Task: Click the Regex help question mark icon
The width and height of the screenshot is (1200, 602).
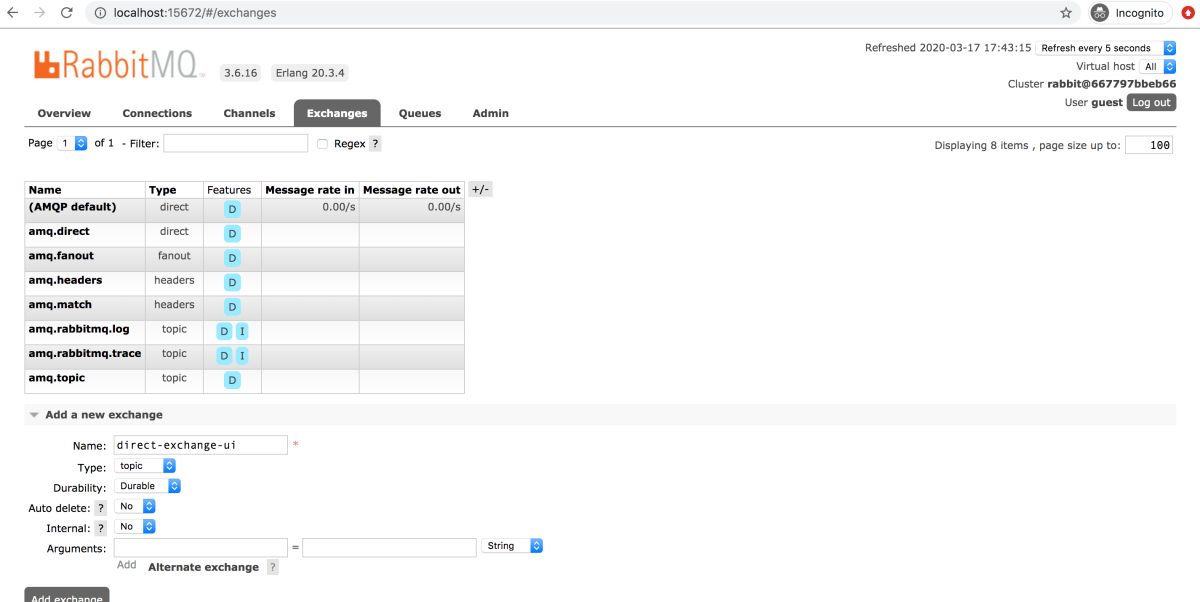Action: [x=375, y=143]
